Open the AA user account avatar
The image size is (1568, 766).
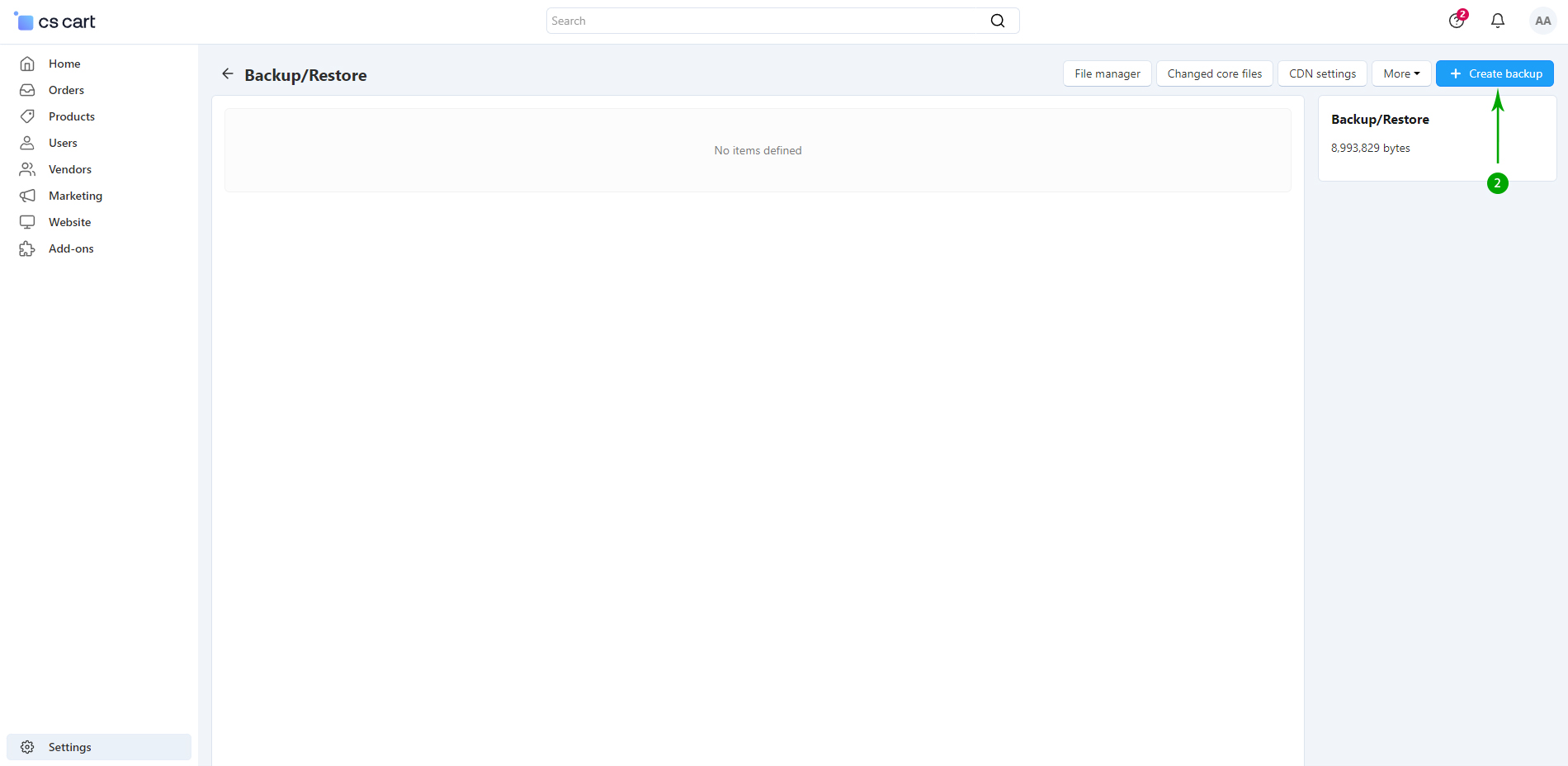click(1542, 21)
